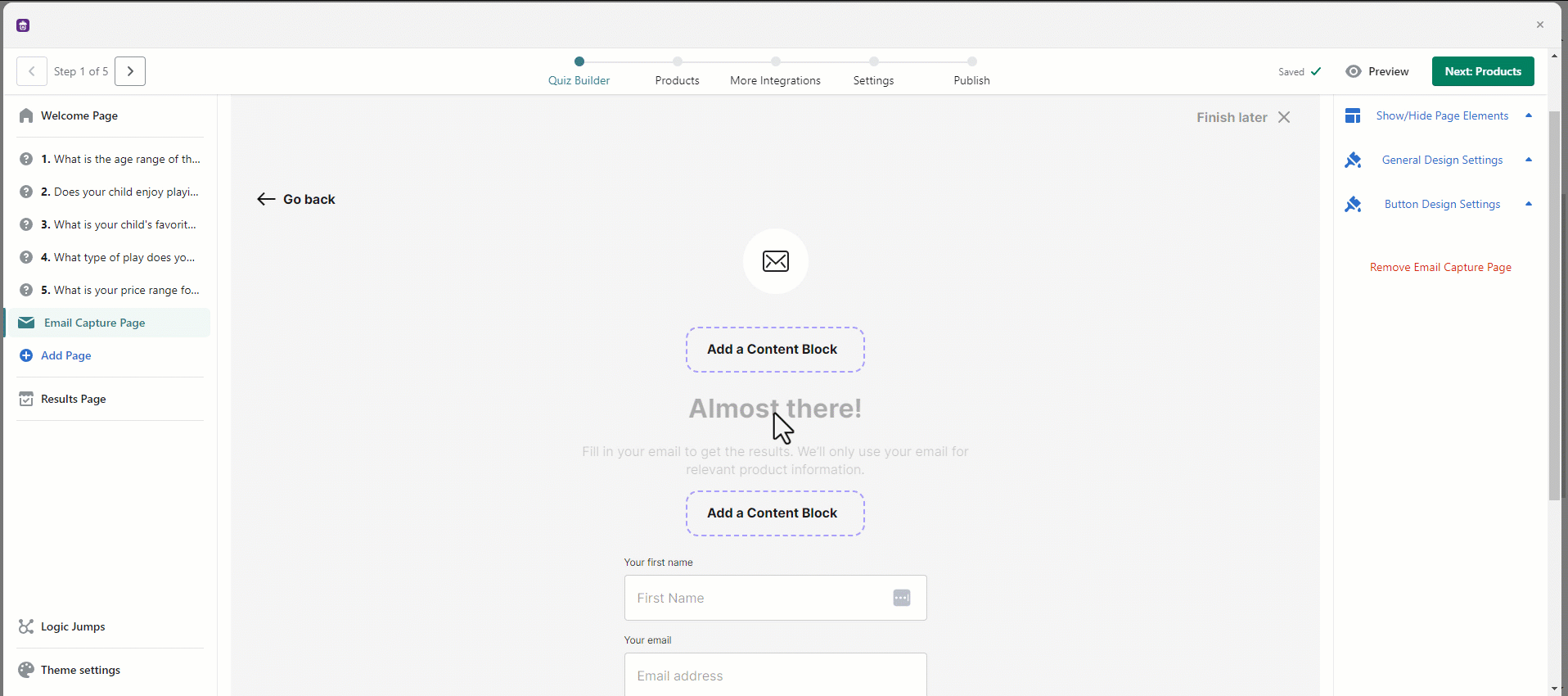The image size is (1568, 696).
Task: Click Remove Email Capture Page link
Action: pos(1440,267)
